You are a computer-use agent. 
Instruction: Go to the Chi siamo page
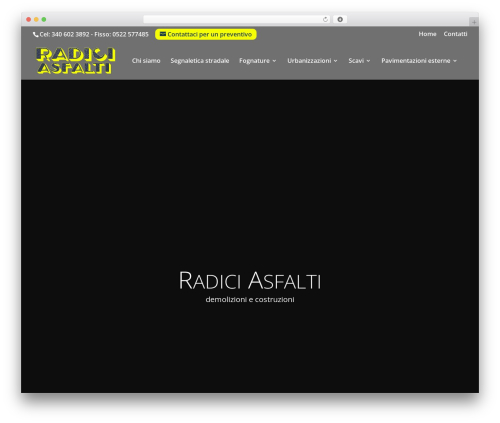(x=146, y=61)
